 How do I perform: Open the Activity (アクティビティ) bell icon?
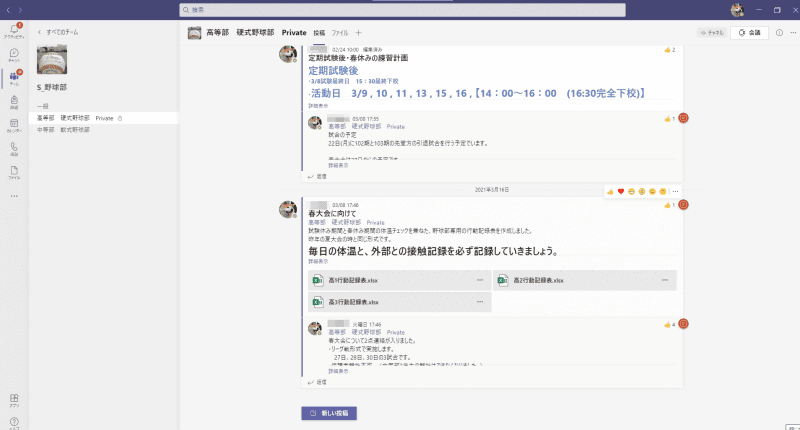[14, 31]
